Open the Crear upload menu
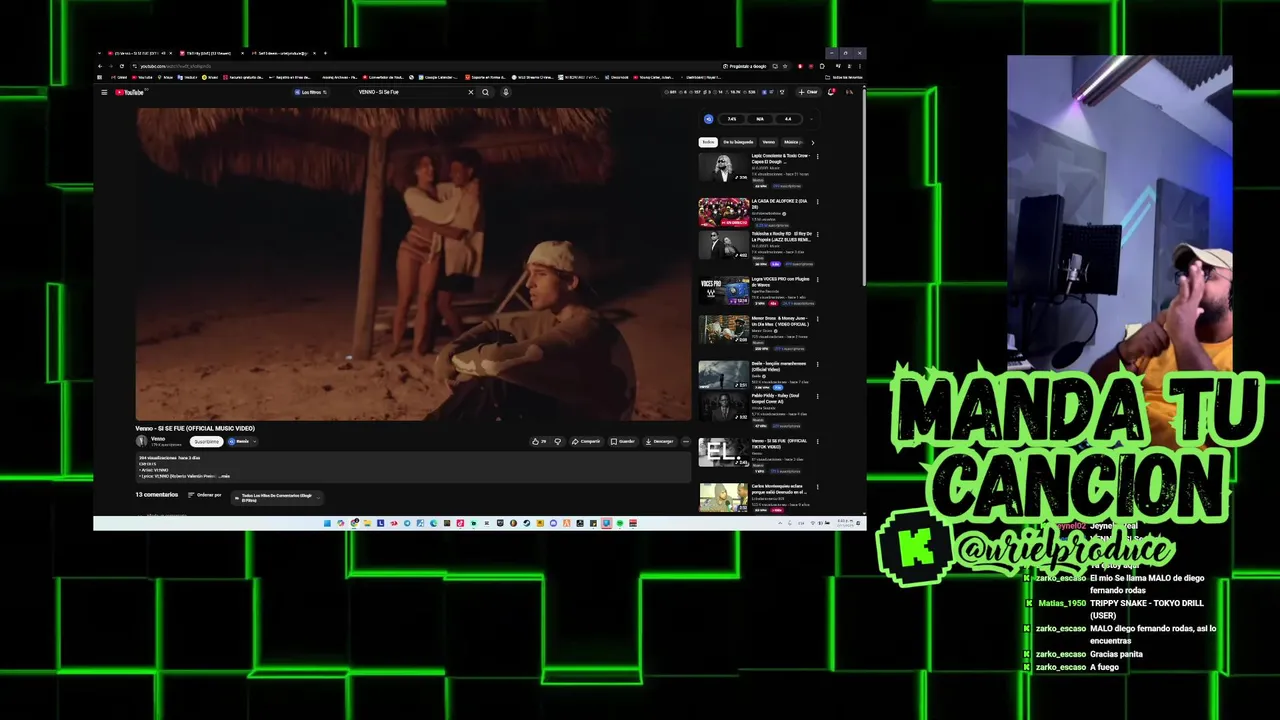Screen dimensions: 1280x720 [x=810, y=92]
